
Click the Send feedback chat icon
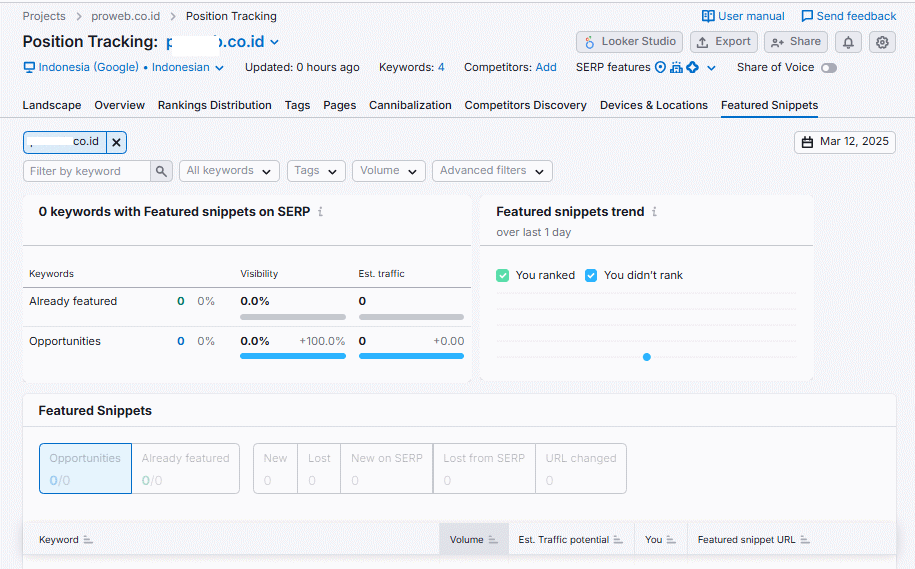point(807,16)
